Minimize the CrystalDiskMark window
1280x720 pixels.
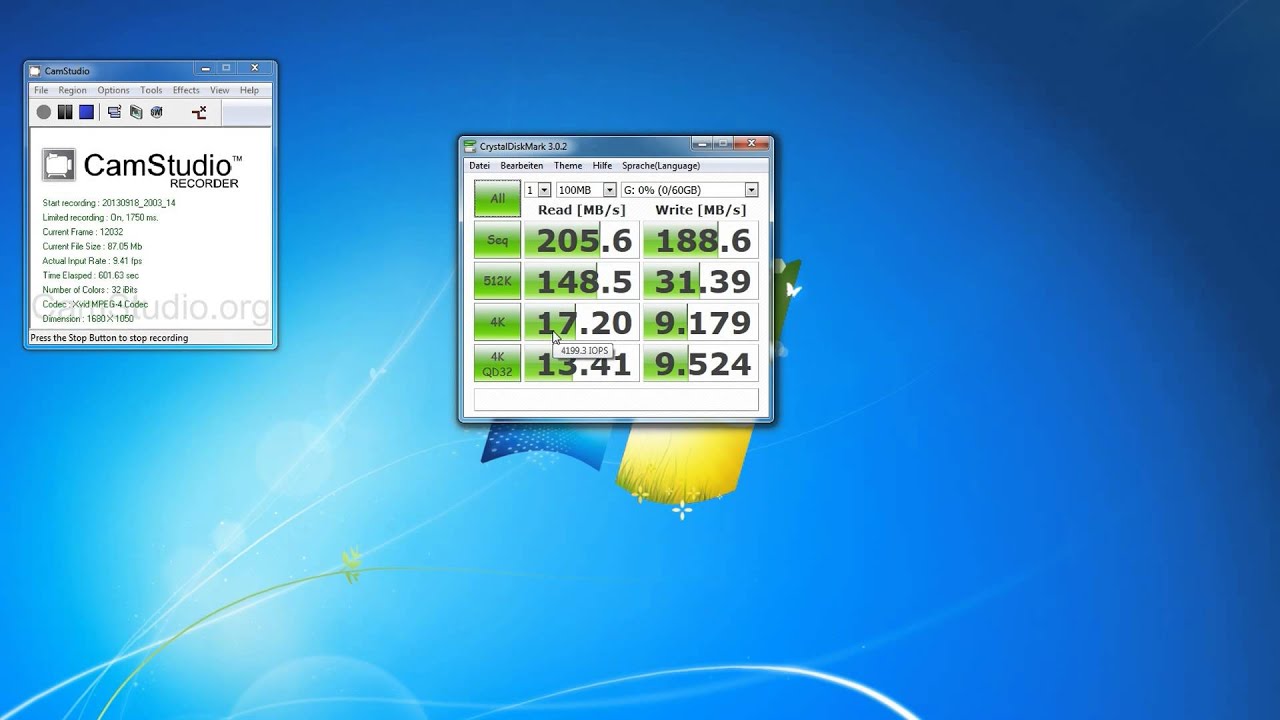click(x=701, y=144)
